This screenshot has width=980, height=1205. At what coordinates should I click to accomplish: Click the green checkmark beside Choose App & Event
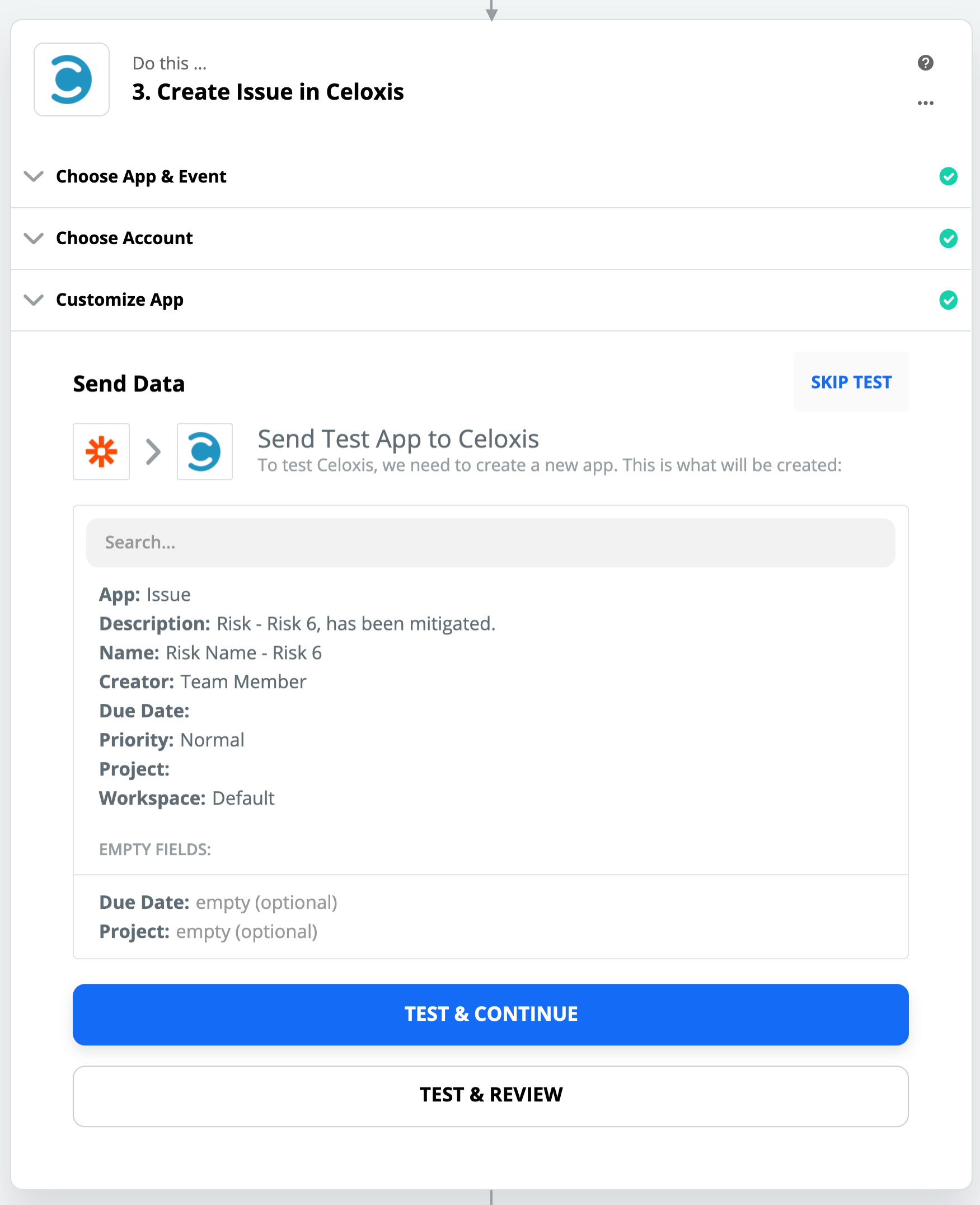tap(948, 177)
